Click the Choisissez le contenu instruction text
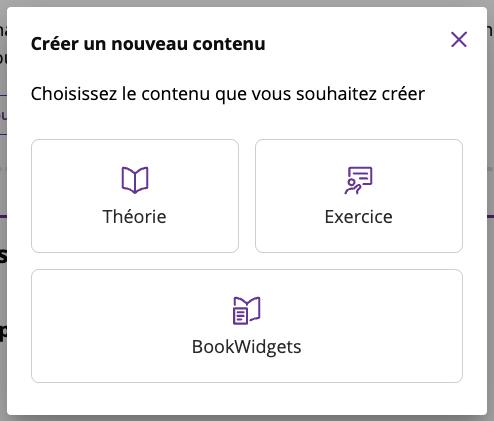The height and width of the screenshot is (421, 494). [x=228, y=94]
